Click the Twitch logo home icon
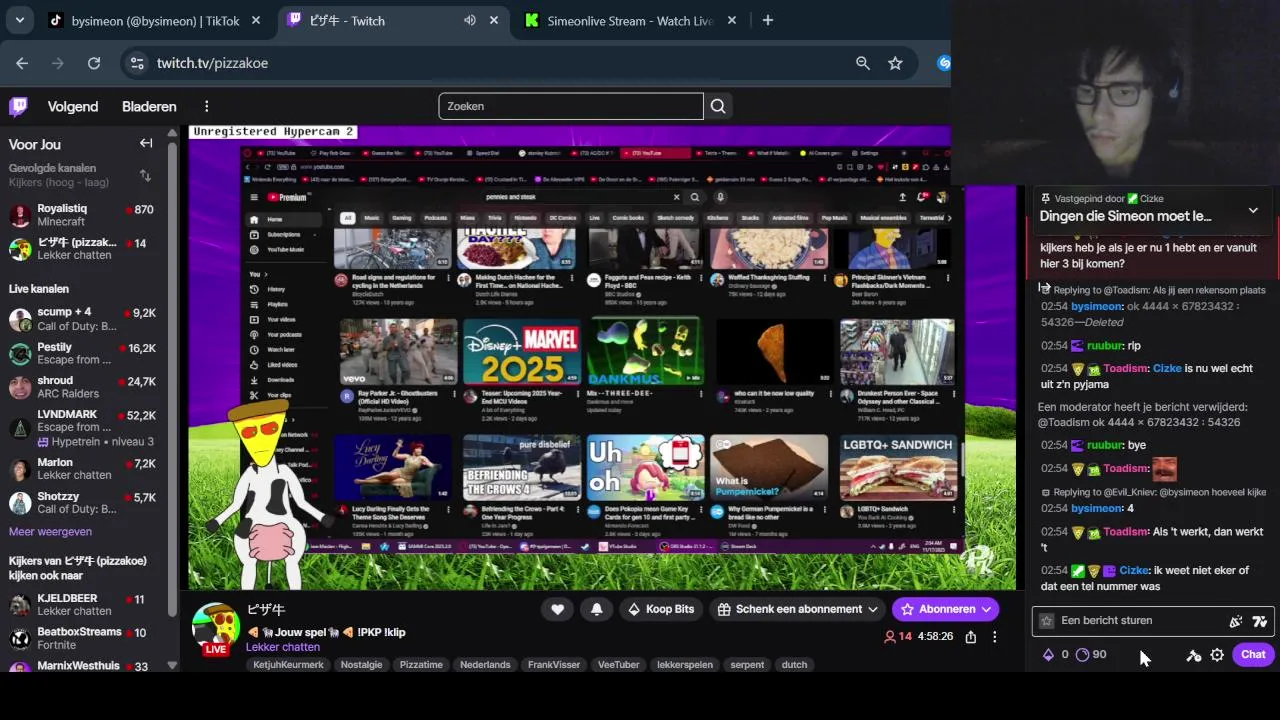1280x720 pixels. coord(18,106)
